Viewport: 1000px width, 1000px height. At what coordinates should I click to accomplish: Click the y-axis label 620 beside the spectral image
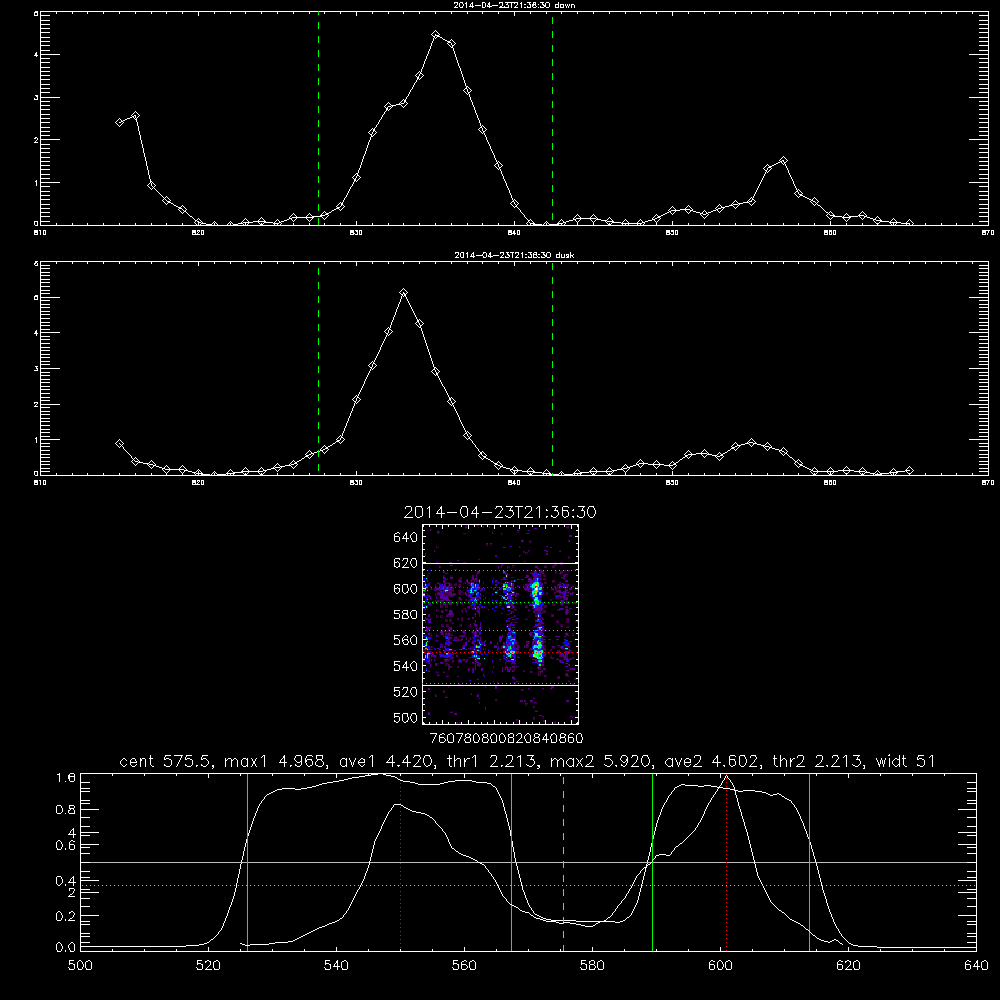click(x=406, y=563)
